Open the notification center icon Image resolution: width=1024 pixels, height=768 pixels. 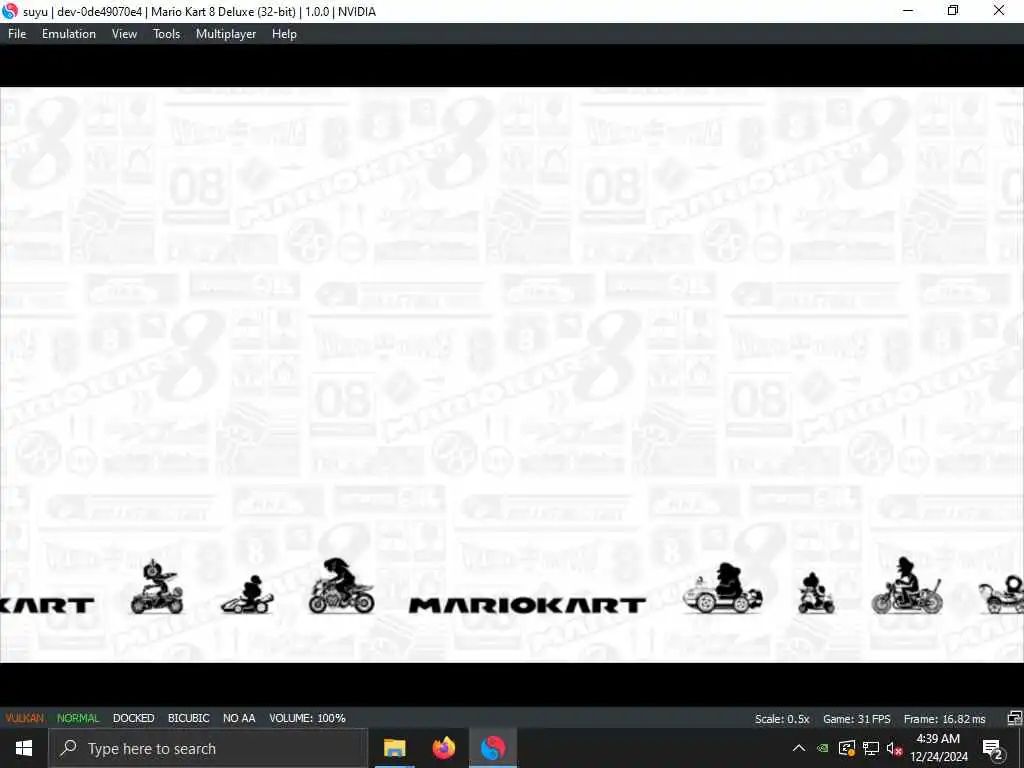993,748
